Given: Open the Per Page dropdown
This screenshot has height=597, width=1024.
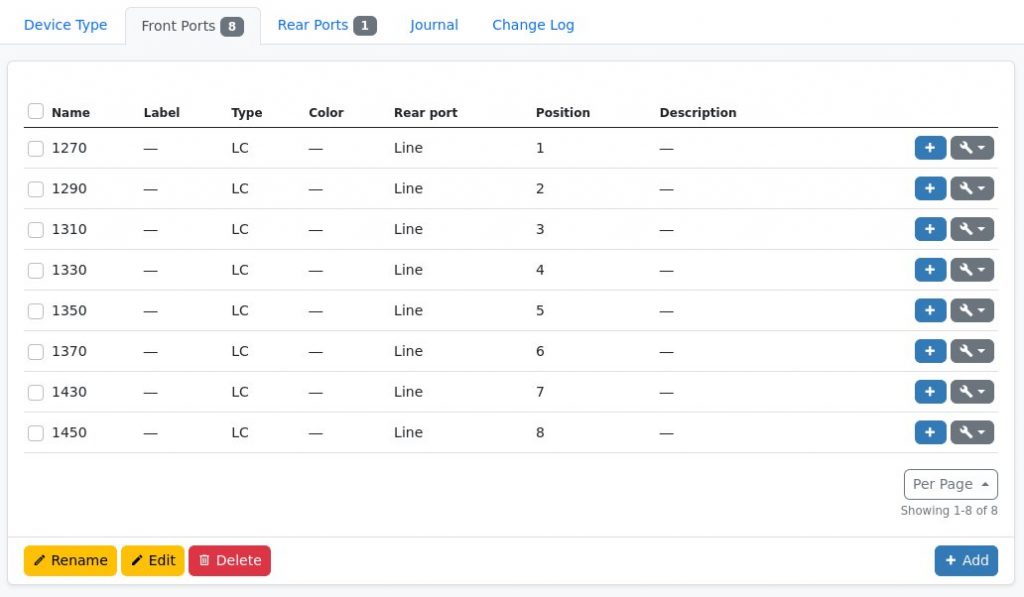Looking at the screenshot, I should point(950,484).
